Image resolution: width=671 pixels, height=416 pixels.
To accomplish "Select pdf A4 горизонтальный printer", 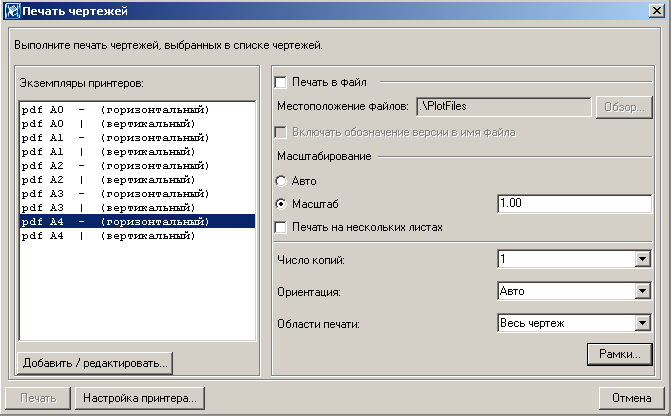I will pos(138,222).
